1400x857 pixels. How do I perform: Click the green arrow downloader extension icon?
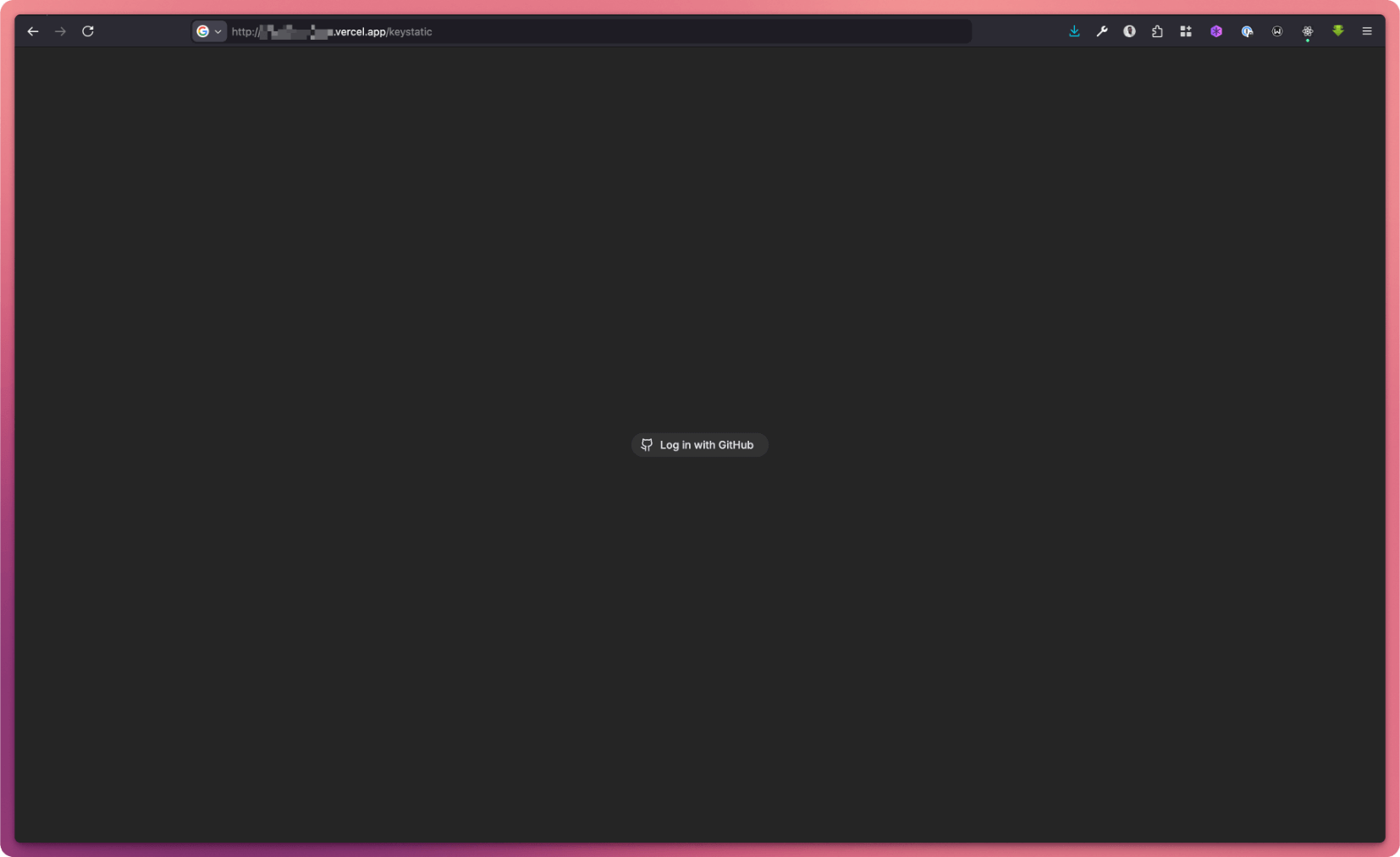[1338, 31]
